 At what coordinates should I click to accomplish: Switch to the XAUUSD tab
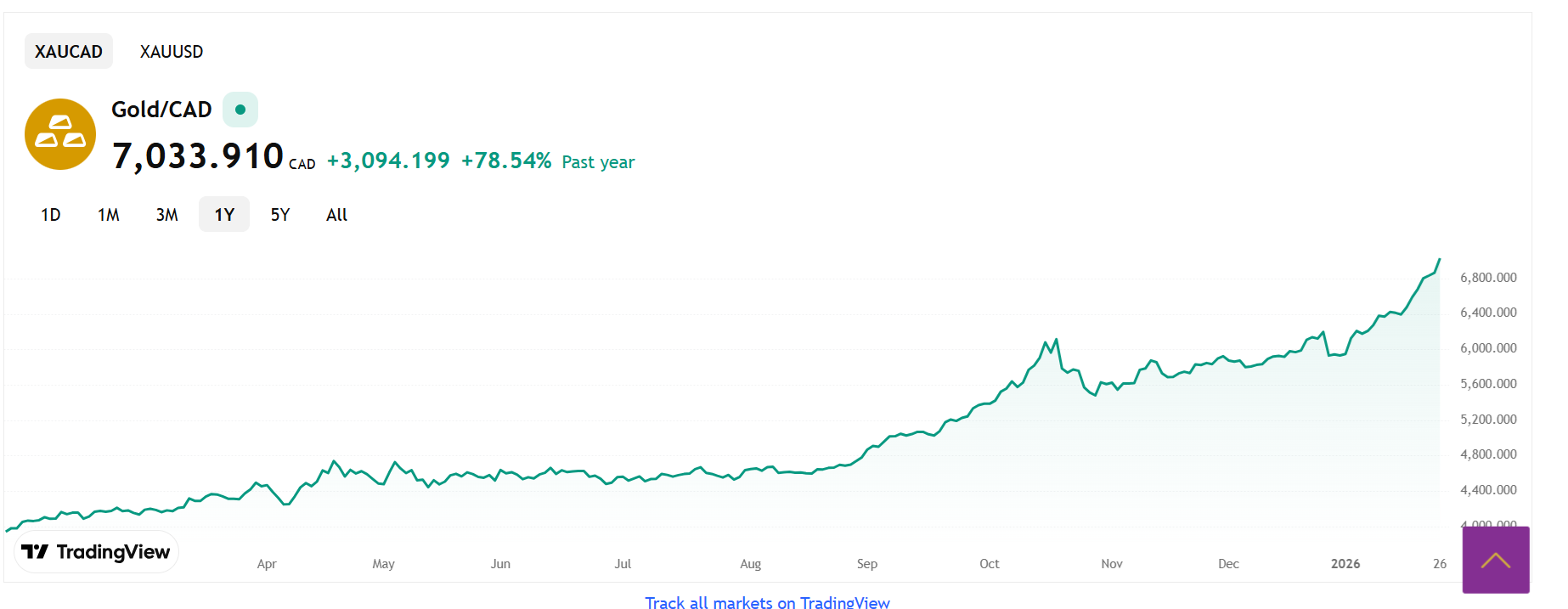[x=172, y=52]
